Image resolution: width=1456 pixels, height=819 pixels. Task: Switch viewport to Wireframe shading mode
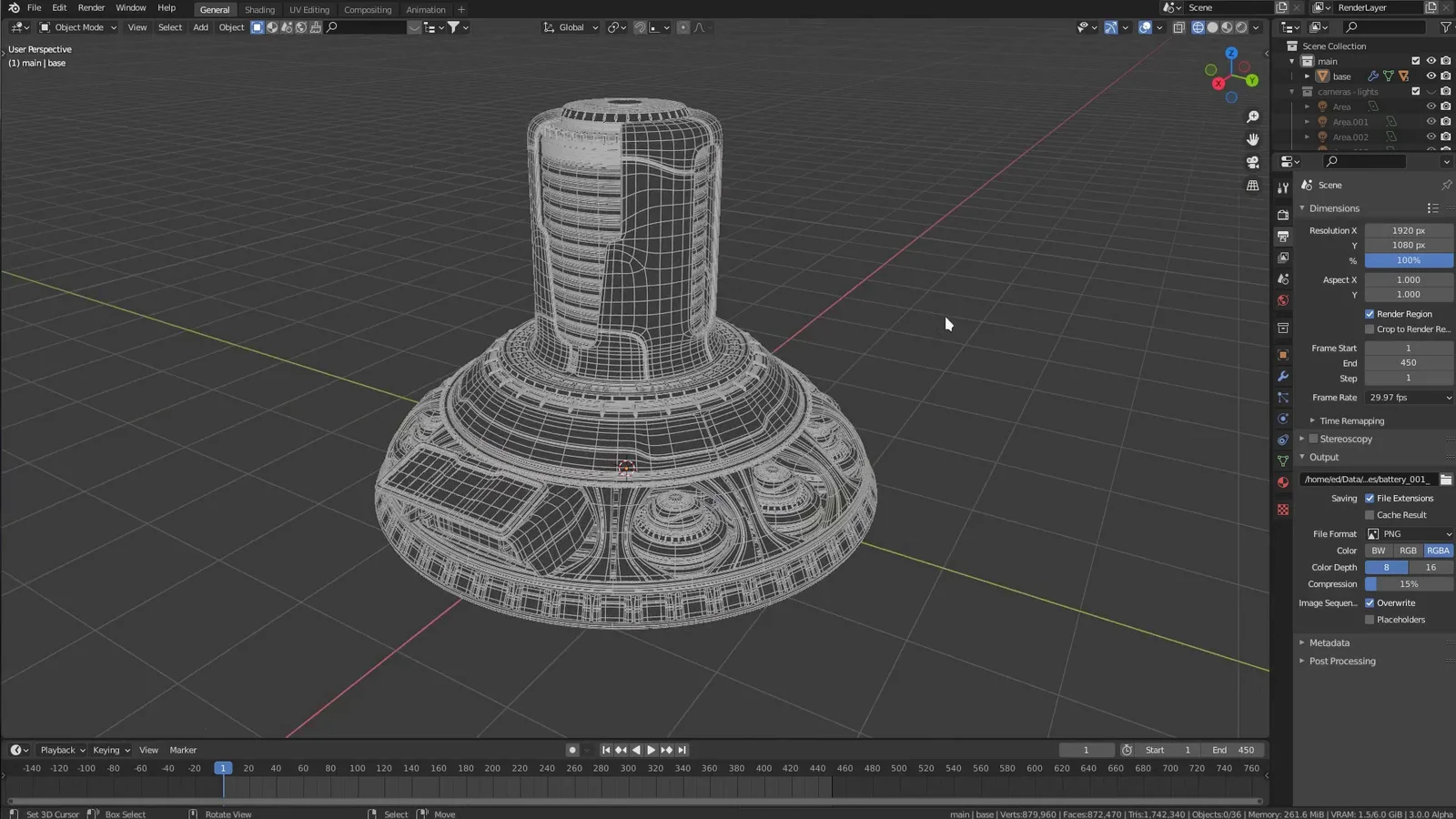pyautogui.click(x=1198, y=27)
